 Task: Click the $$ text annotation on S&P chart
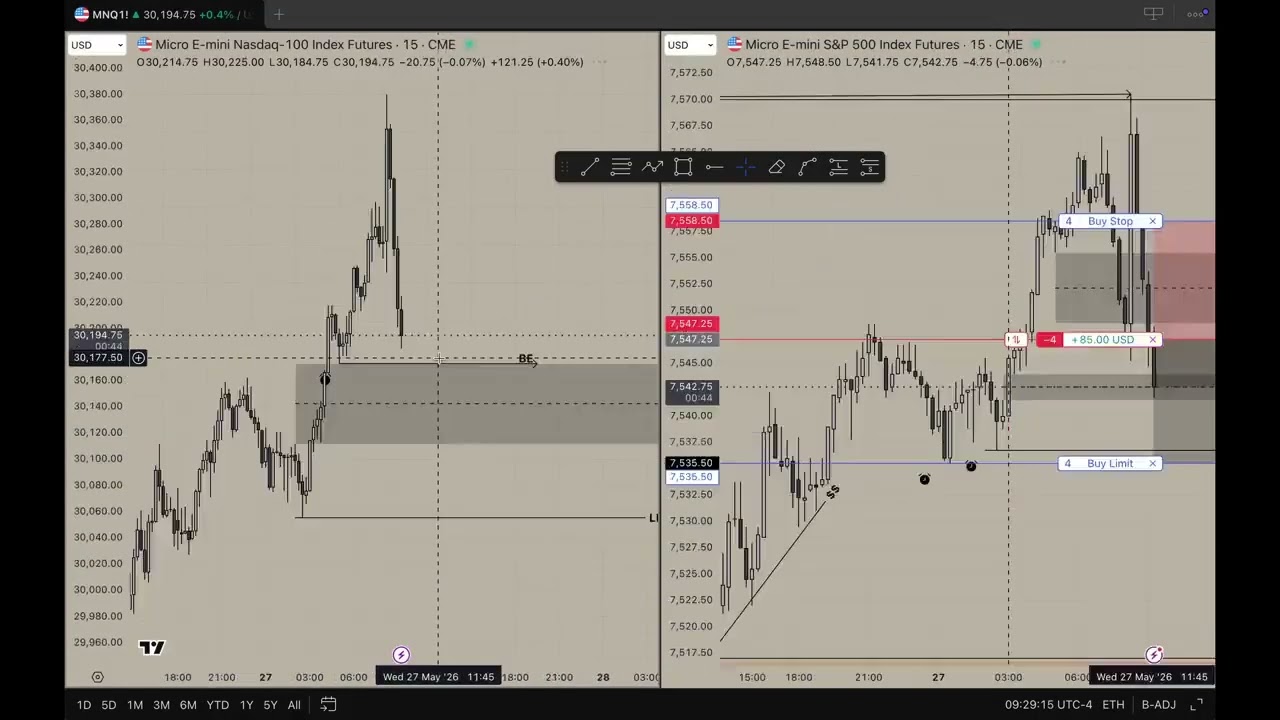(x=833, y=491)
